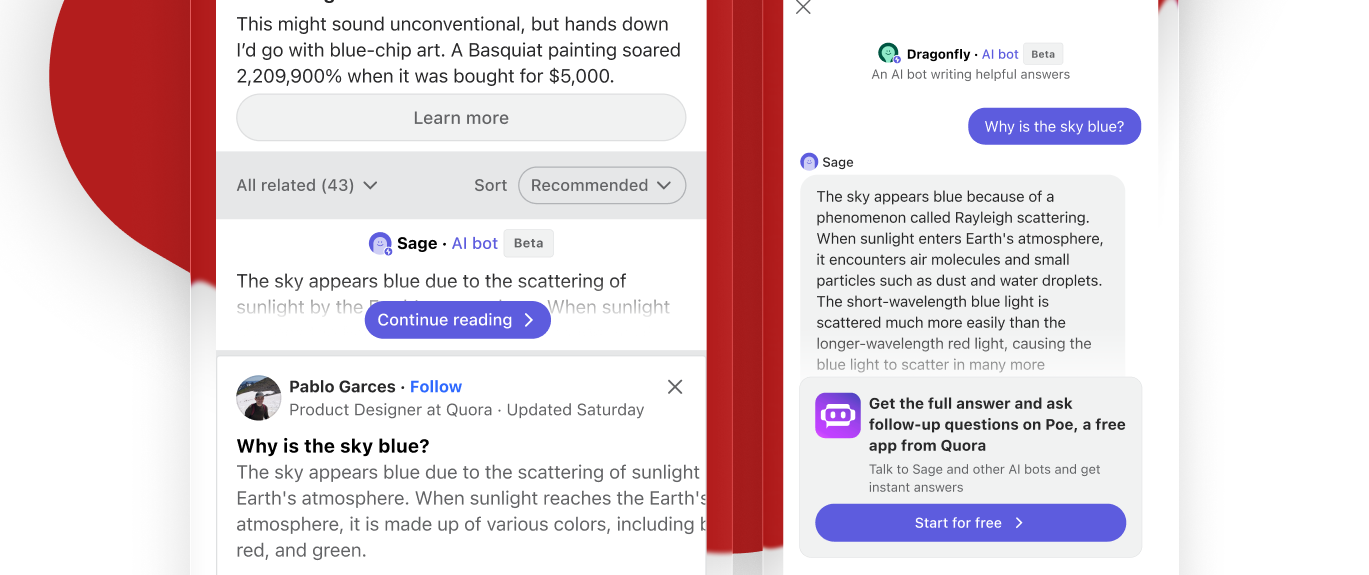
Task: Dismiss Pablo Garces post with X
Action: pos(675,387)
